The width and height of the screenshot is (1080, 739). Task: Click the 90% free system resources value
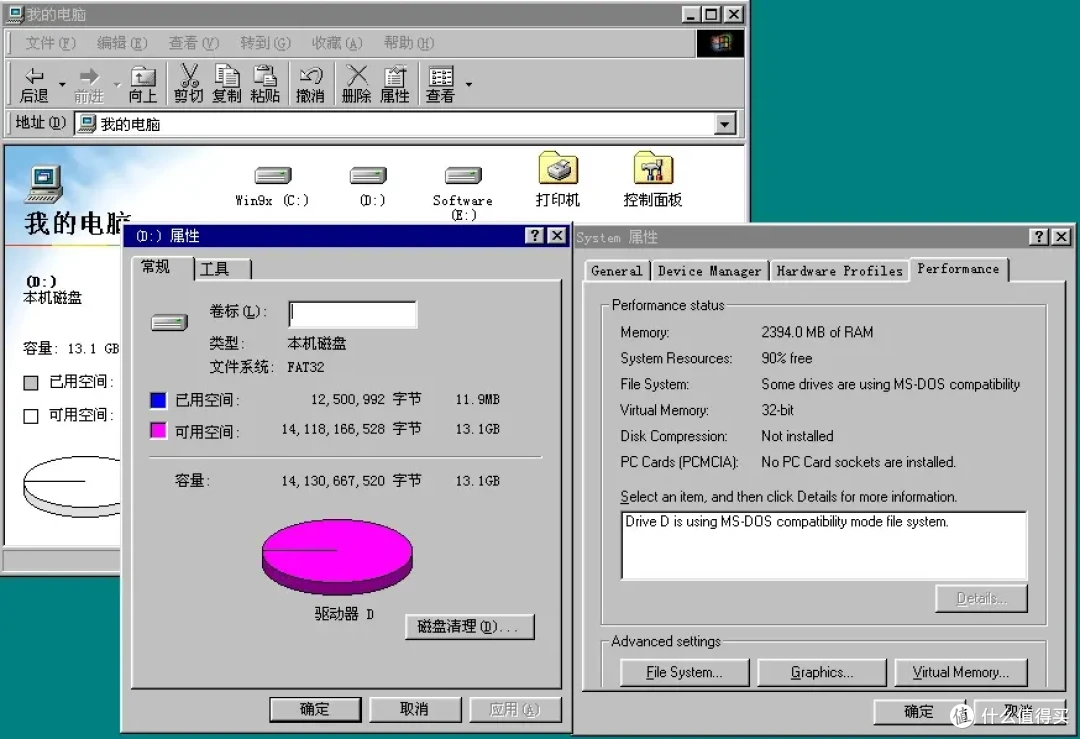click(787, 358)
